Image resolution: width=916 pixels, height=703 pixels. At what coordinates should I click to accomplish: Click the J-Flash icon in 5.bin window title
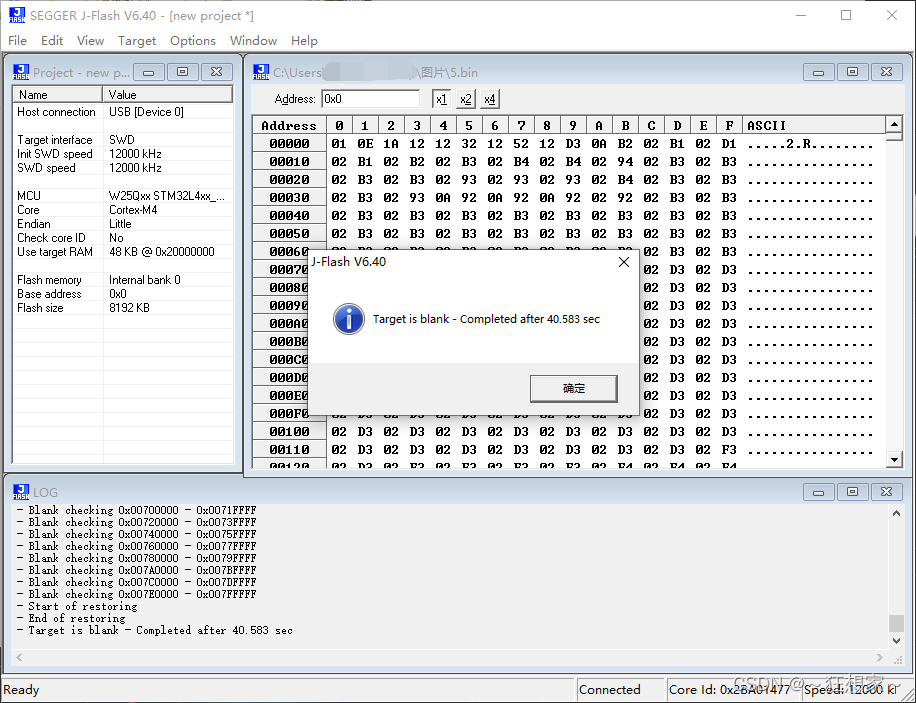point(261,72)
